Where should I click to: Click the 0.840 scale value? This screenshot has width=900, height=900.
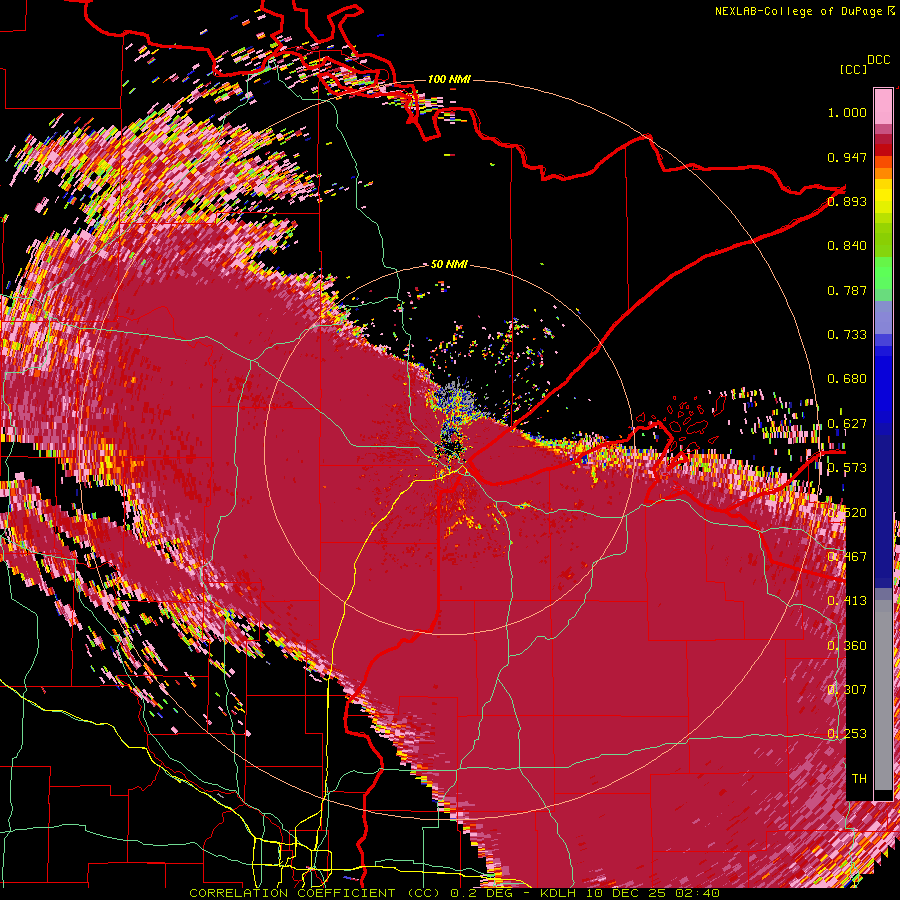[x=847, y=246]
